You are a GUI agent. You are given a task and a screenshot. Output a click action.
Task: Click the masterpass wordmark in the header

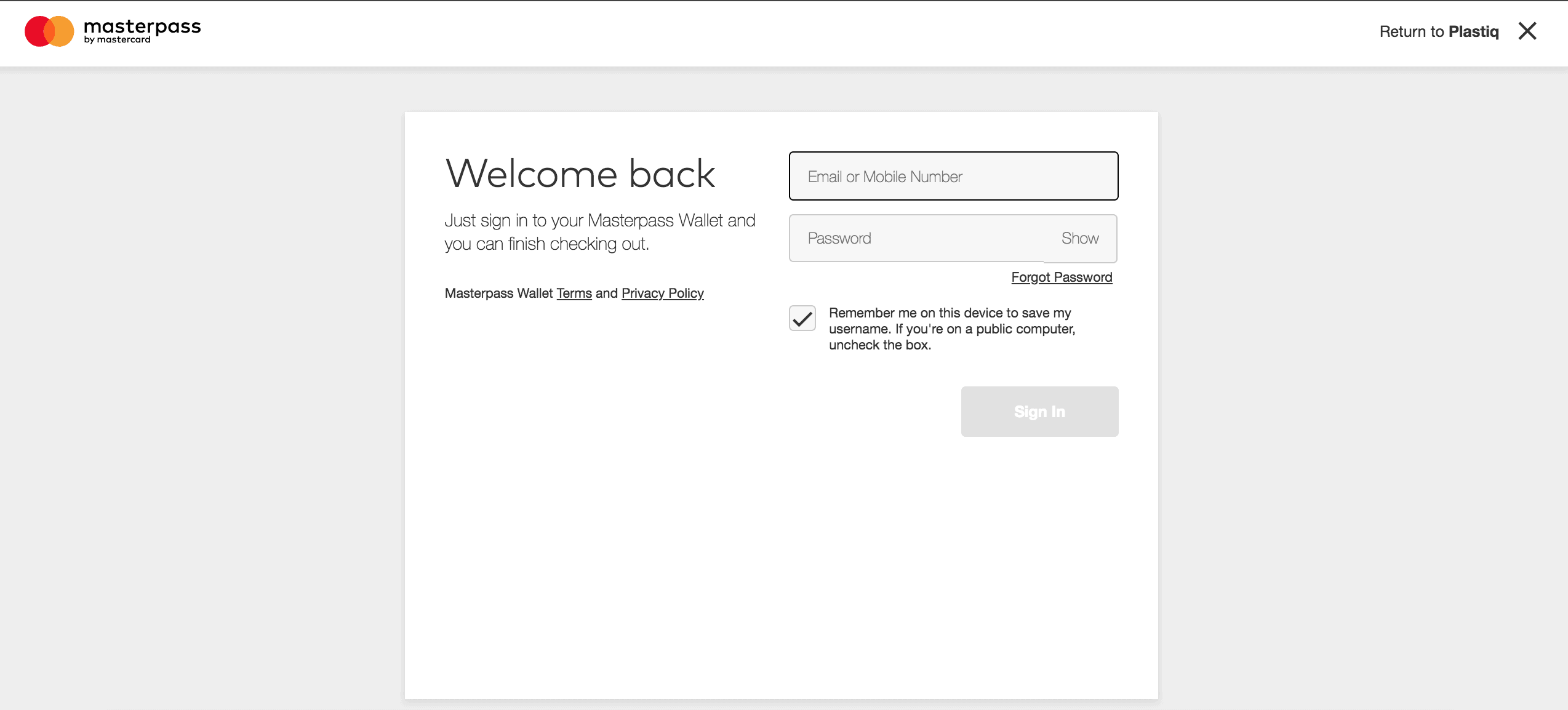point(142,26)
